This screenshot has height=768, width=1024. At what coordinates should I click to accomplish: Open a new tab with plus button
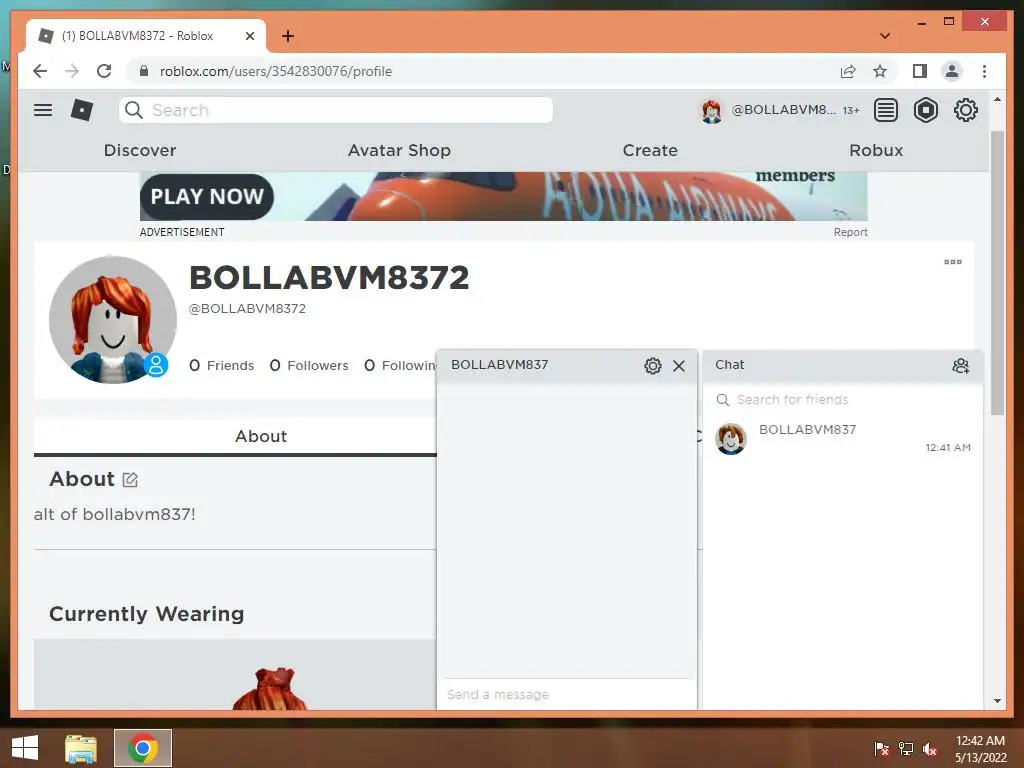click(x=288, y=36)
